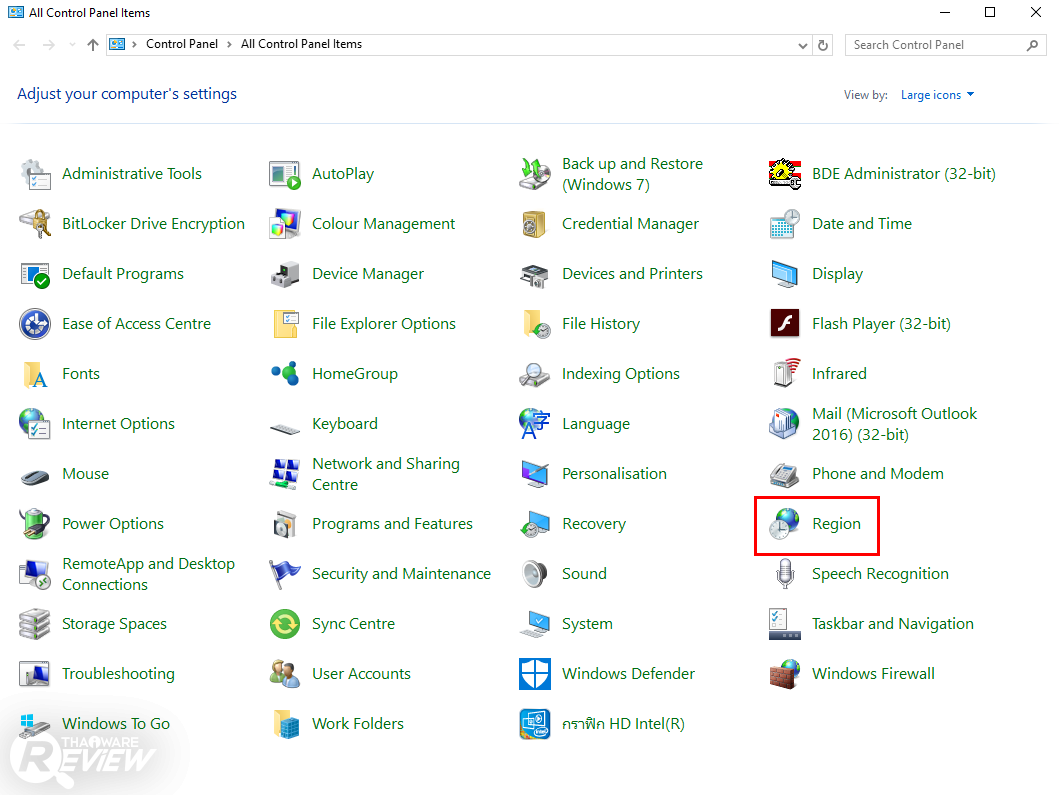Click the Search Control Panel field
This screenshot has width=1059, height=795.
click(935, 45)
